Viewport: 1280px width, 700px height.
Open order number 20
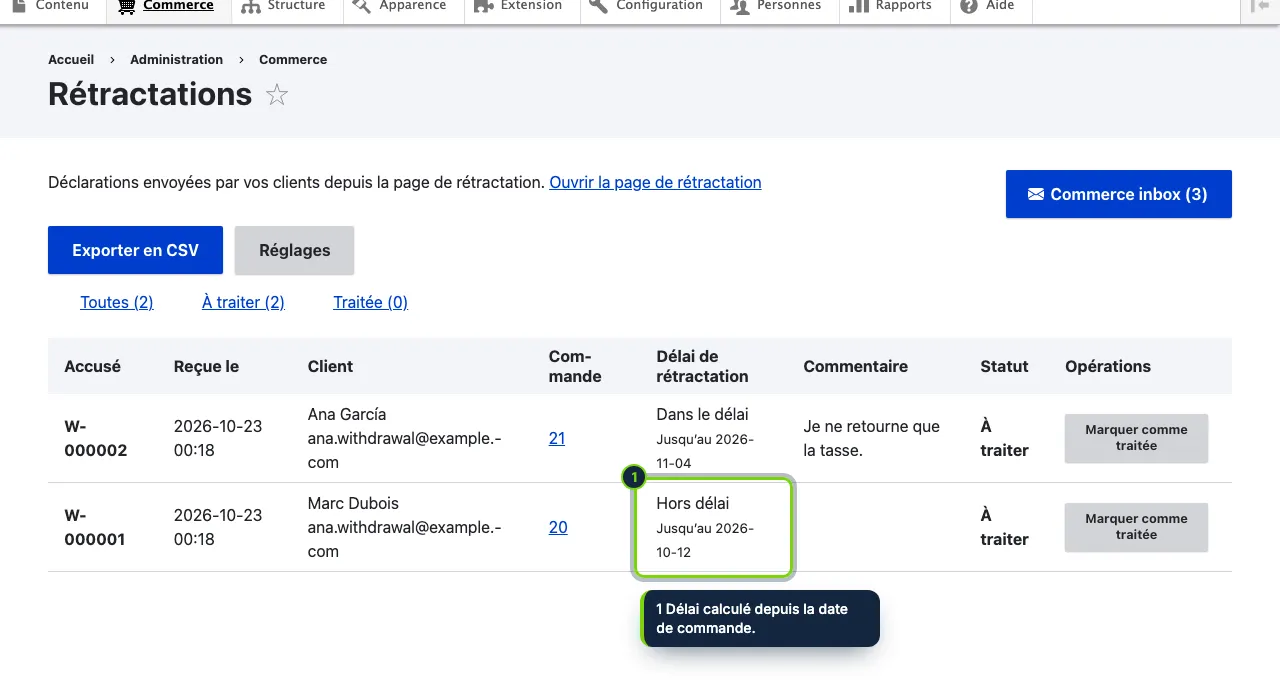[x=558, y=527]
